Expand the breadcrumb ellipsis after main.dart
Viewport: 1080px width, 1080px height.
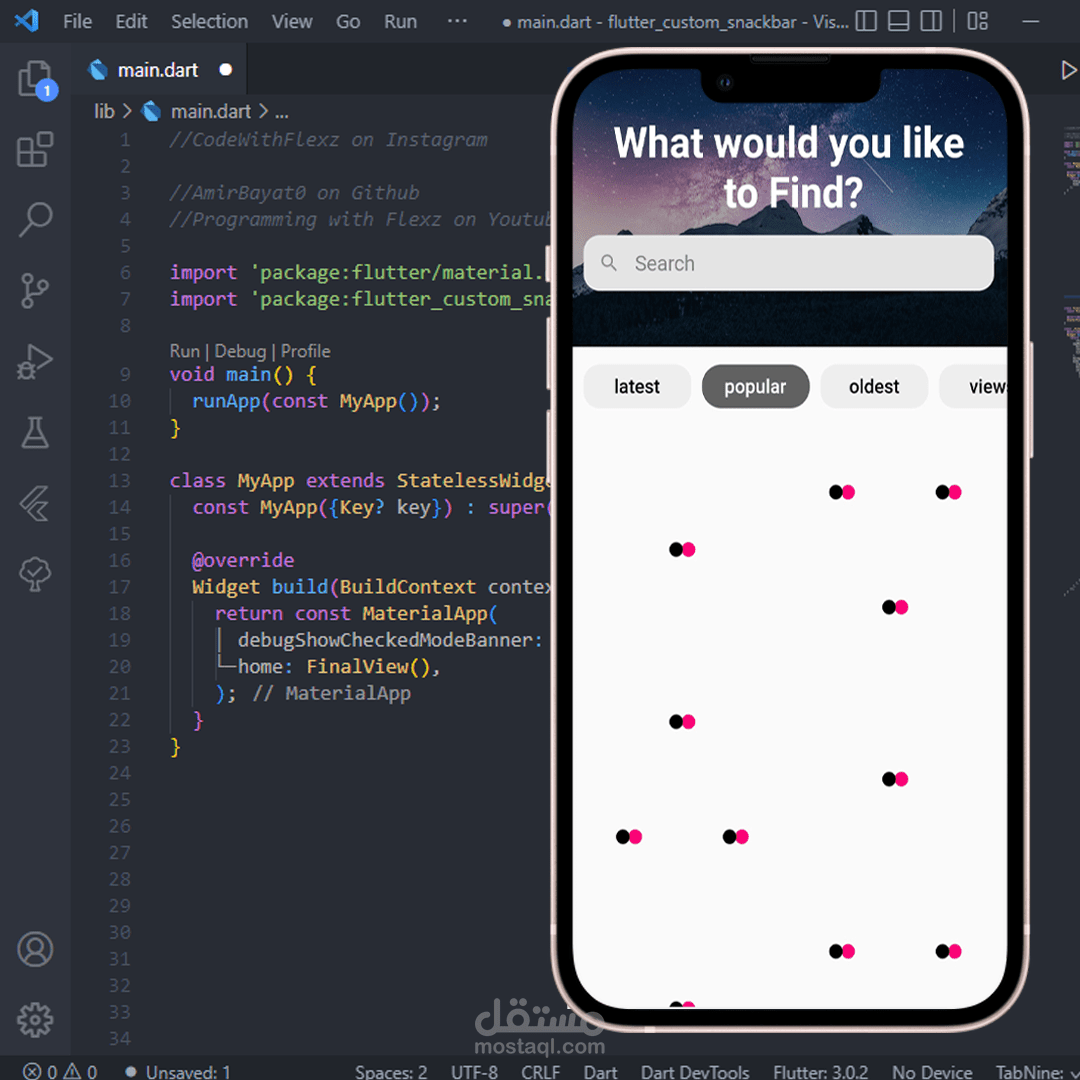[x=281, y=111]
